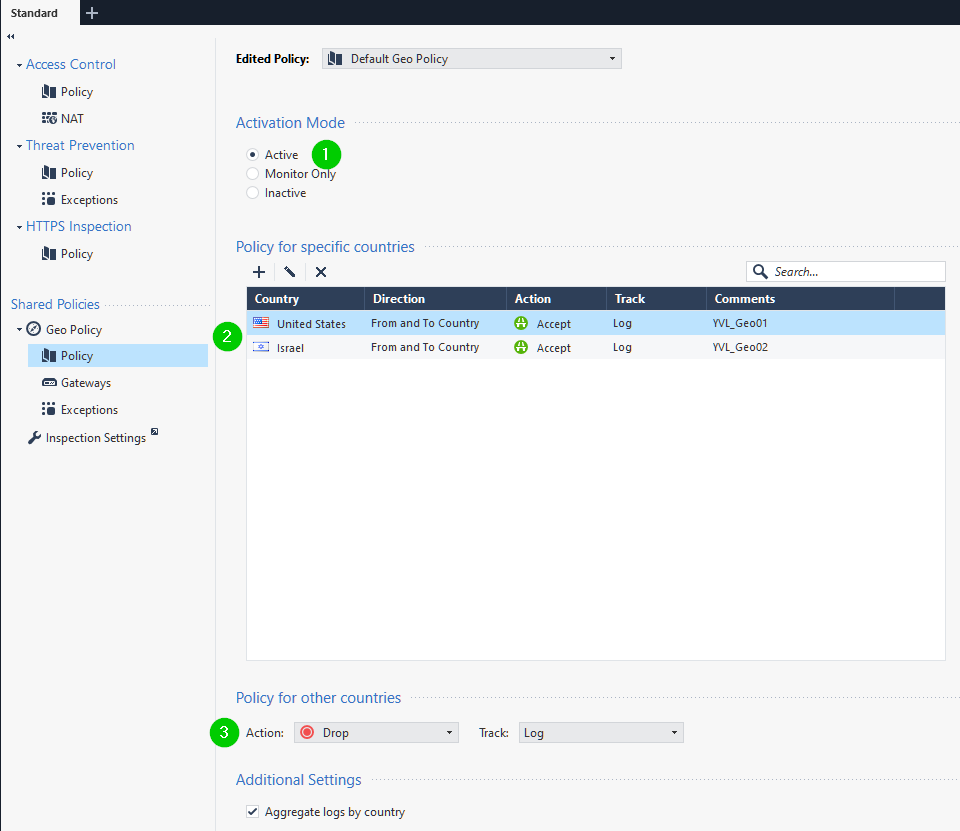Click the Threat Prevention Exceptions icon

[x=48, y=199]
